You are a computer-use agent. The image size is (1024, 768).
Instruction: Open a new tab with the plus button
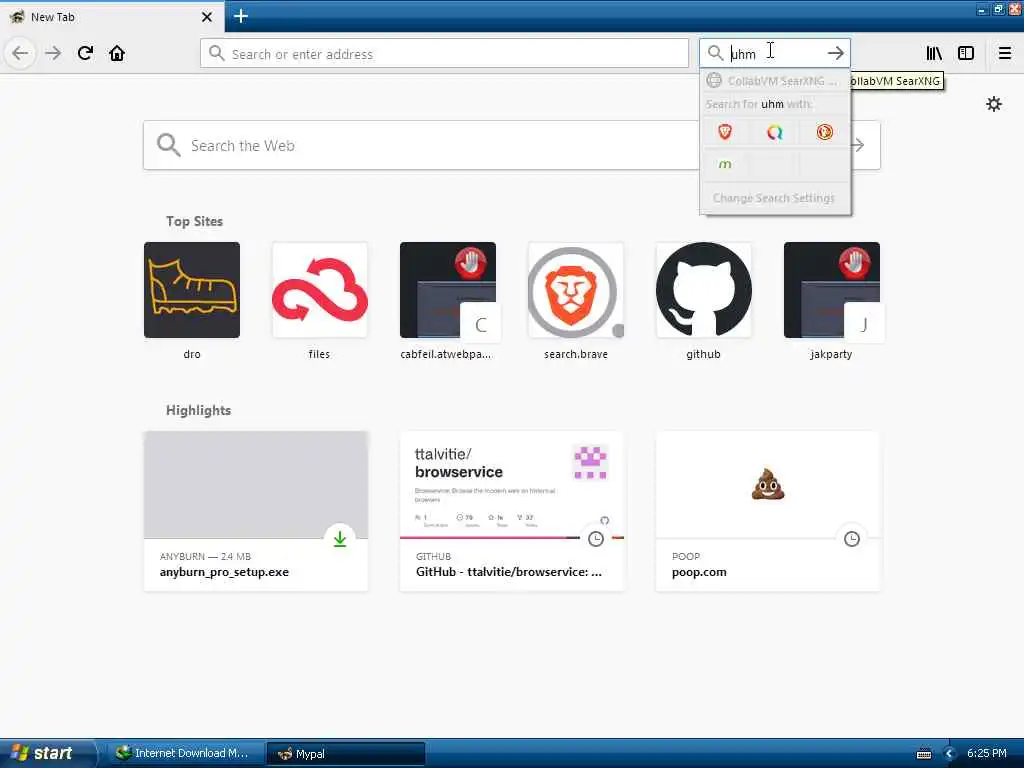tap(241, 16)
